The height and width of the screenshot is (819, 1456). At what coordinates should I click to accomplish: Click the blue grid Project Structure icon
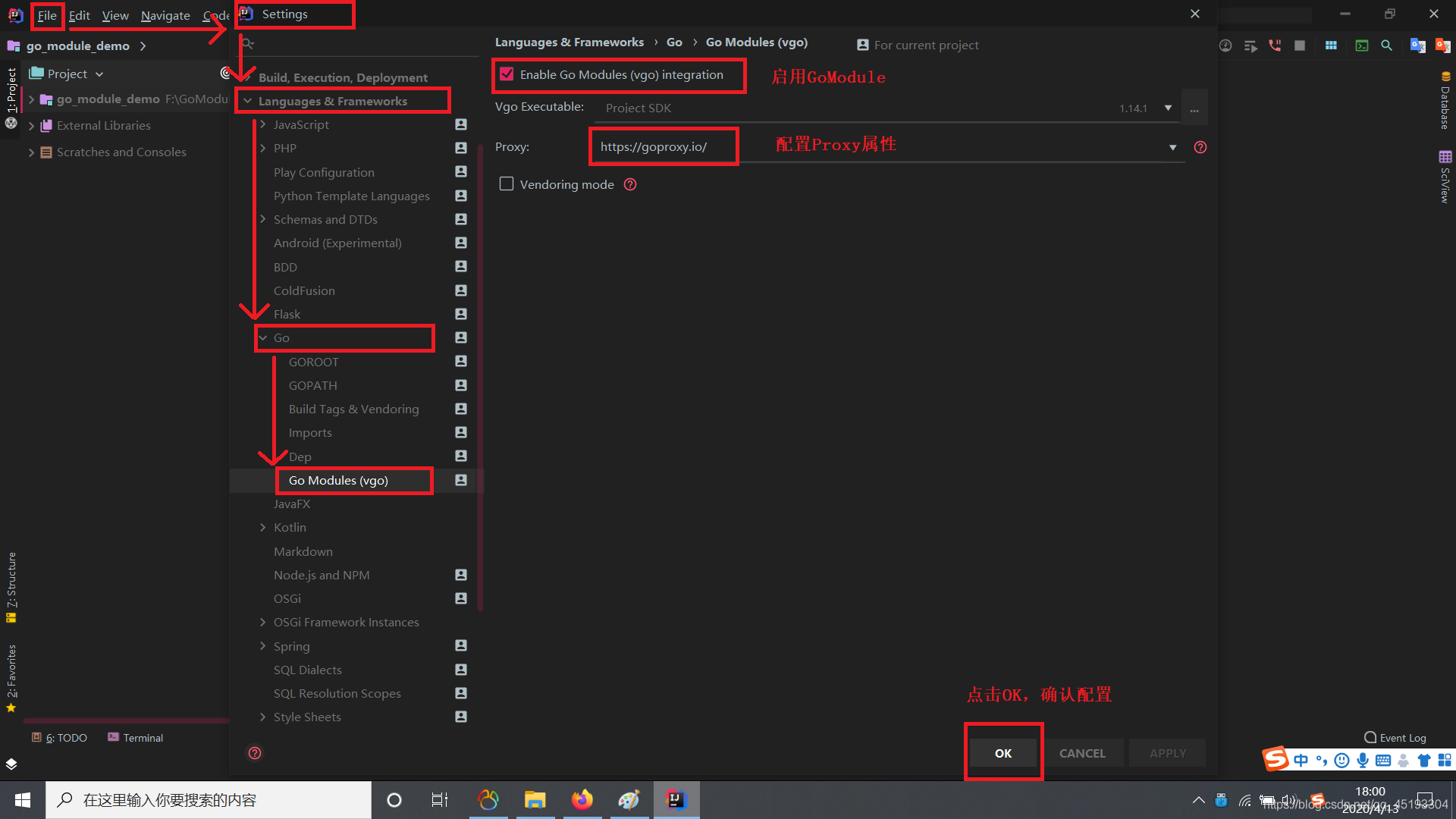[1331, 45]
